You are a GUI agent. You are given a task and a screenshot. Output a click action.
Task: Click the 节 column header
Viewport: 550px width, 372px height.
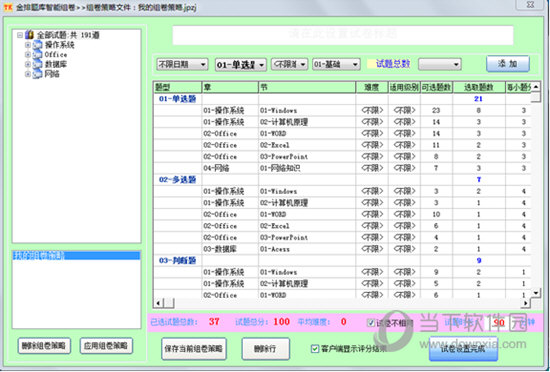coord(307,87)
